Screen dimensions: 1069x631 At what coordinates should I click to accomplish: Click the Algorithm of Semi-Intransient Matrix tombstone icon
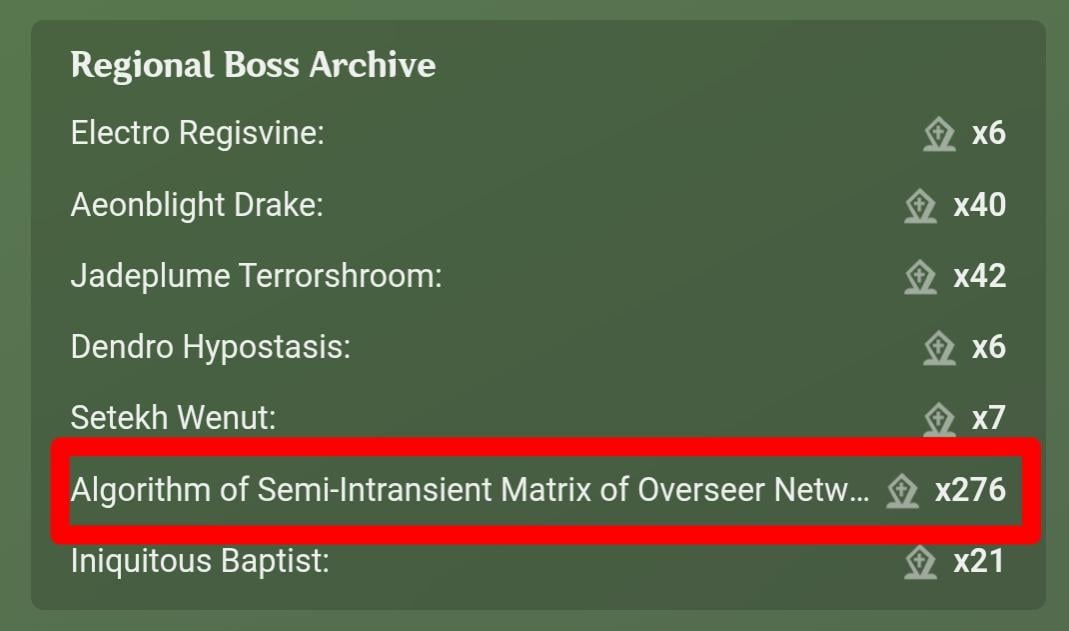coord(902,491)
